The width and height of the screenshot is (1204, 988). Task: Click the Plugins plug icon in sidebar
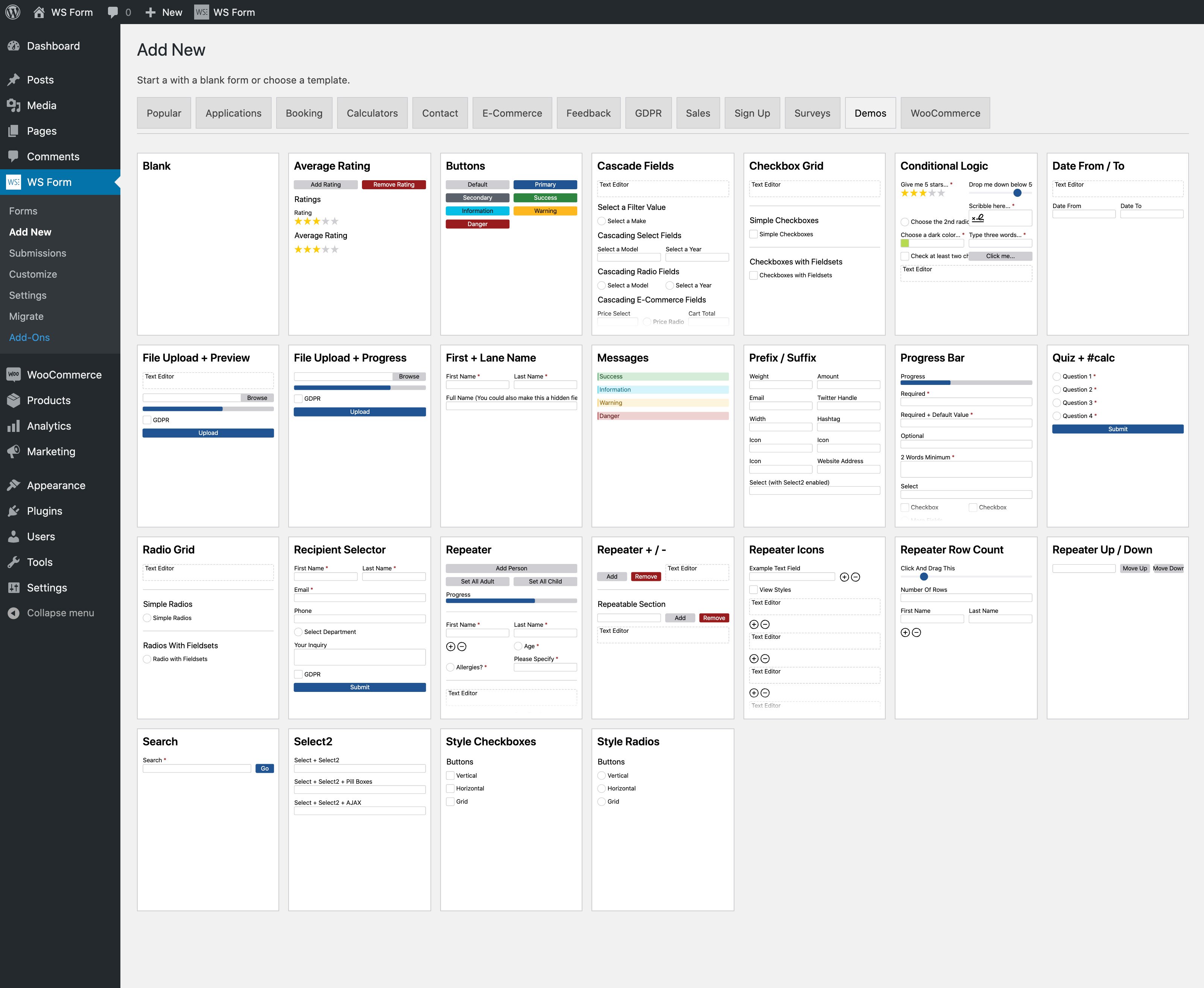[14, 511]
